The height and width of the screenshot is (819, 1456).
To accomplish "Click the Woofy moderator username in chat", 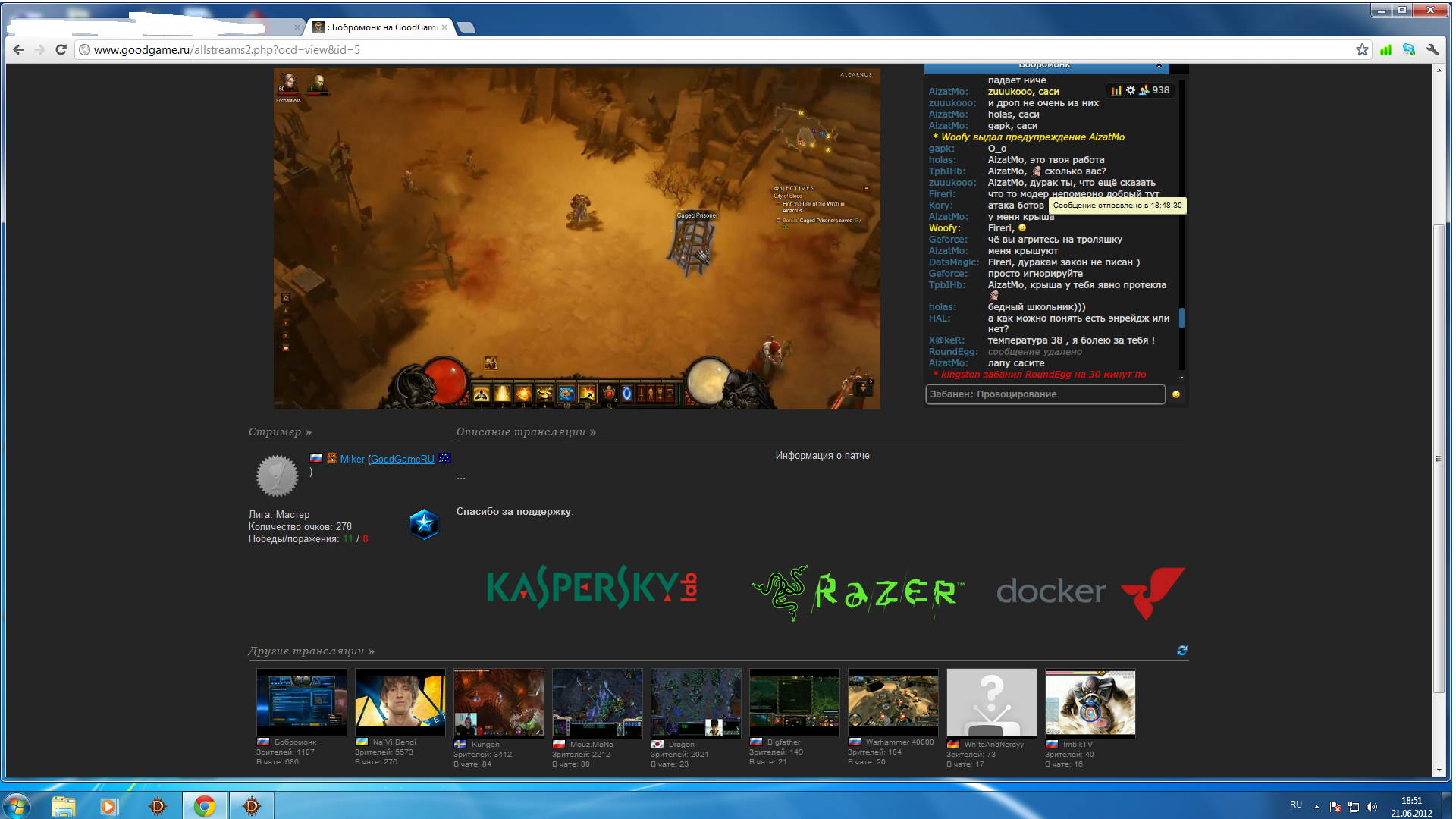I will (944, 228).
